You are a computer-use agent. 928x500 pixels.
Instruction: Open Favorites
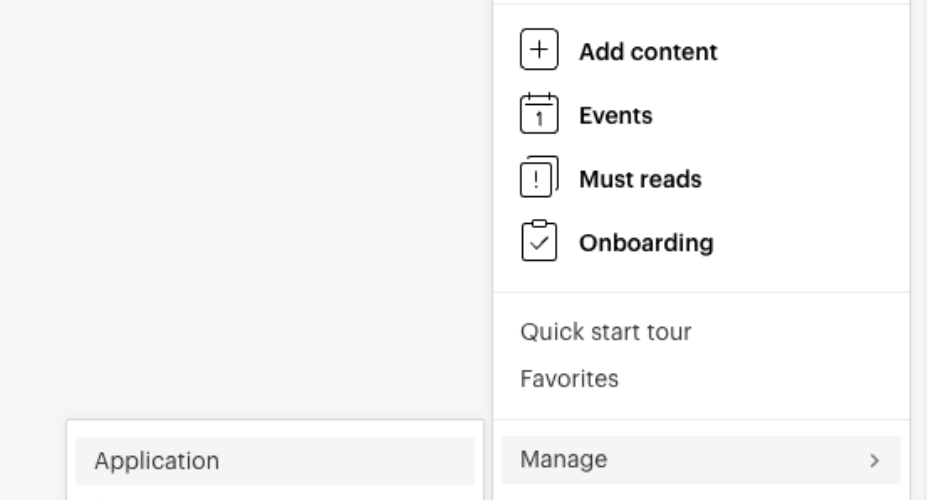569,379
